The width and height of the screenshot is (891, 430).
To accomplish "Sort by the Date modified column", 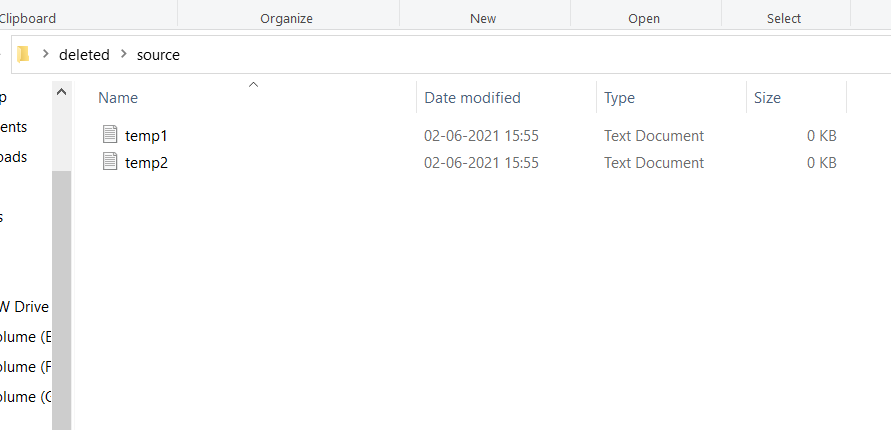I will coord(472,98).
